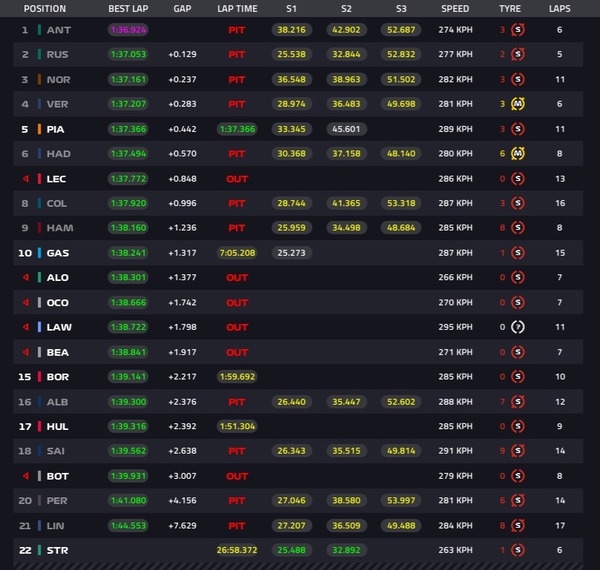The height and width of the screenshot is (570, 600).
Task: Select STR green sector one time 25.488
Action: (x=291, y=550)
